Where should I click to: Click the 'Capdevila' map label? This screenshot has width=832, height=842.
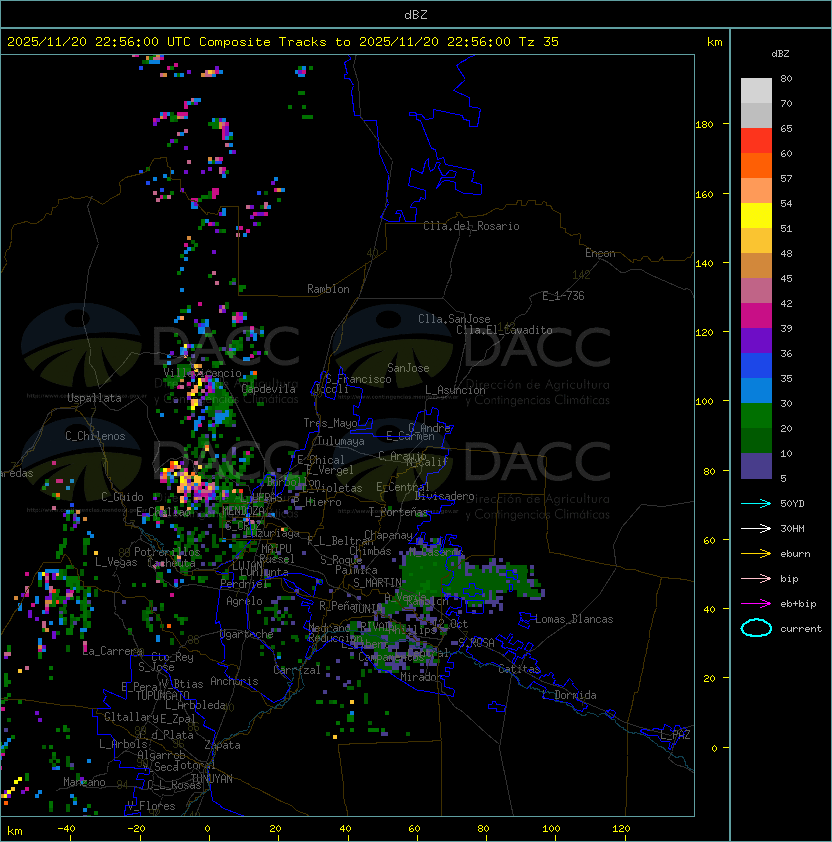pos(268,389)
